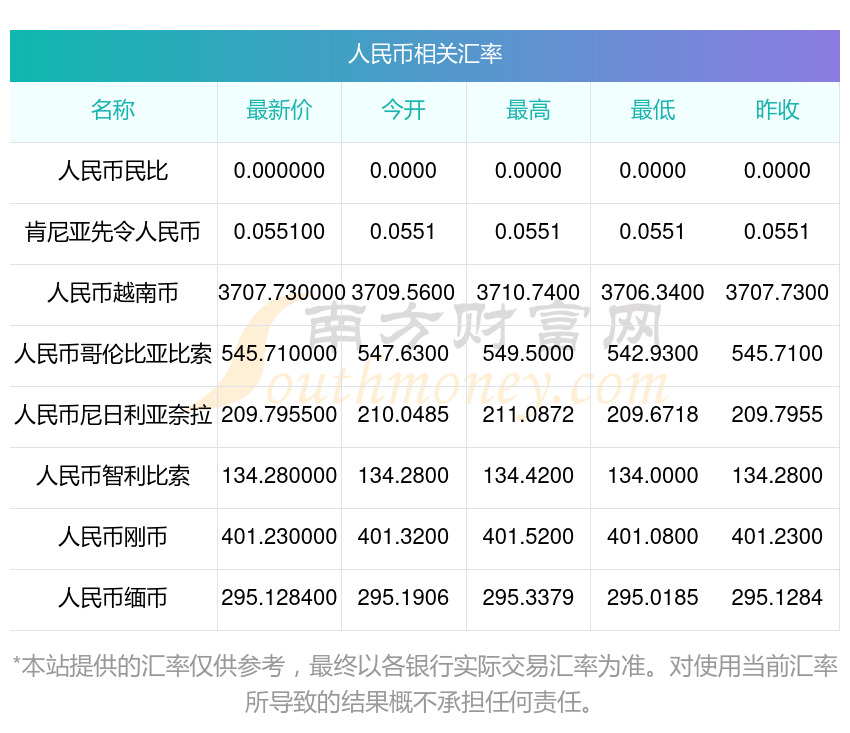Click the 今开 column header

403,110
